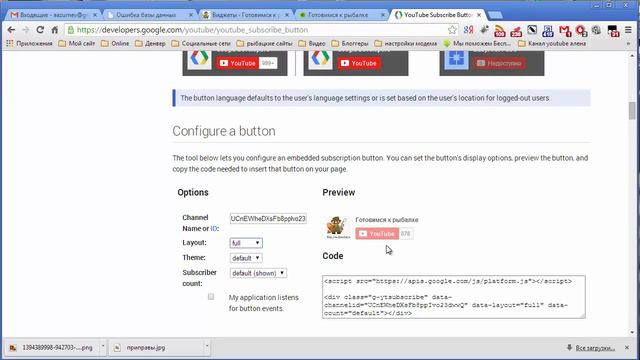This screenshot has height=360, width=640.
Task: Expand options arrow for the PNG download
Action: click(103, 347)
